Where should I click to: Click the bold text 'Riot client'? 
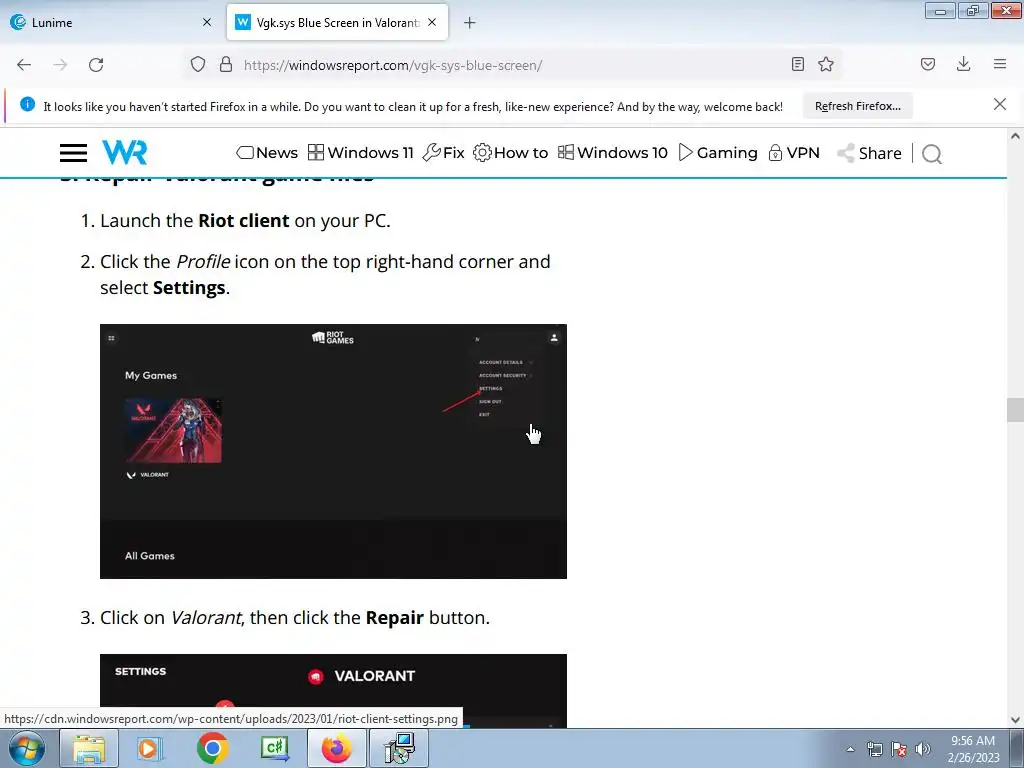coord(244,221)
